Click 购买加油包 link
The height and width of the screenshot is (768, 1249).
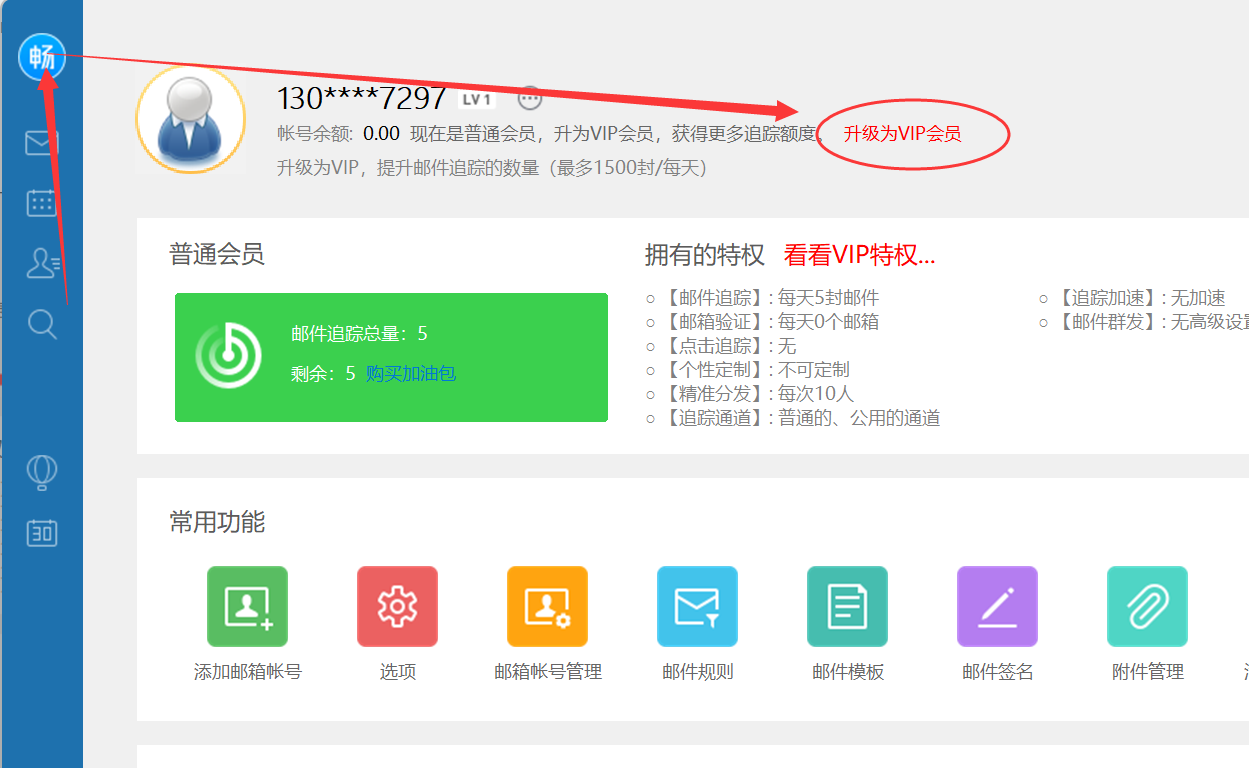click(411, 373)
